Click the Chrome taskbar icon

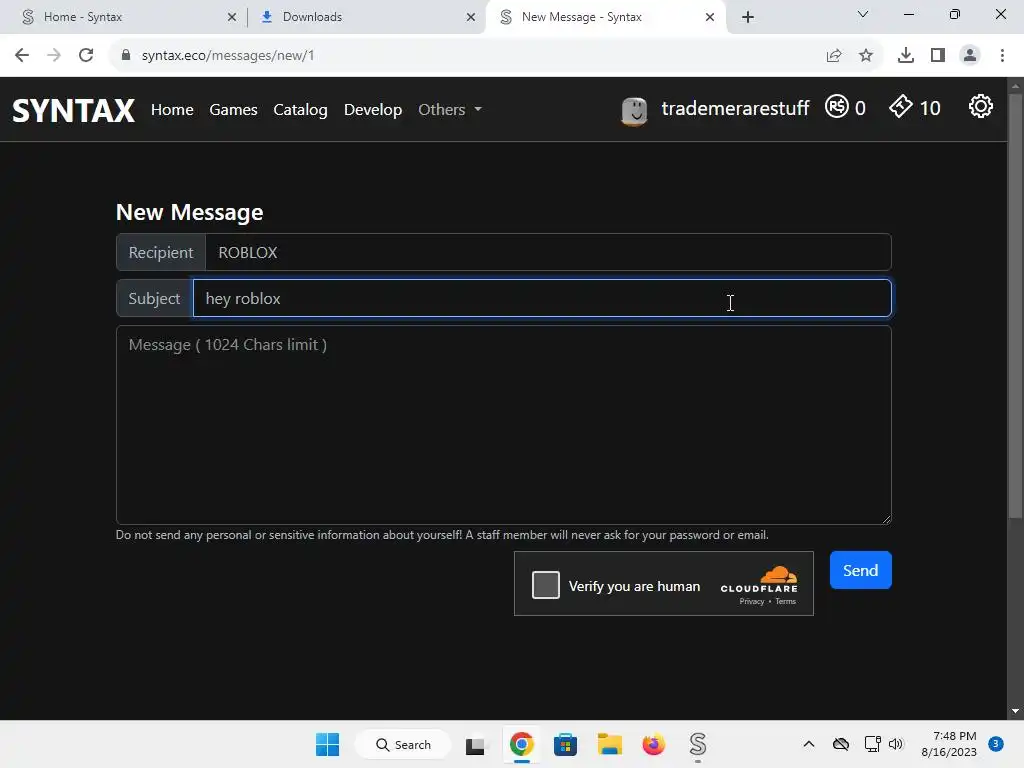[521, 744]
